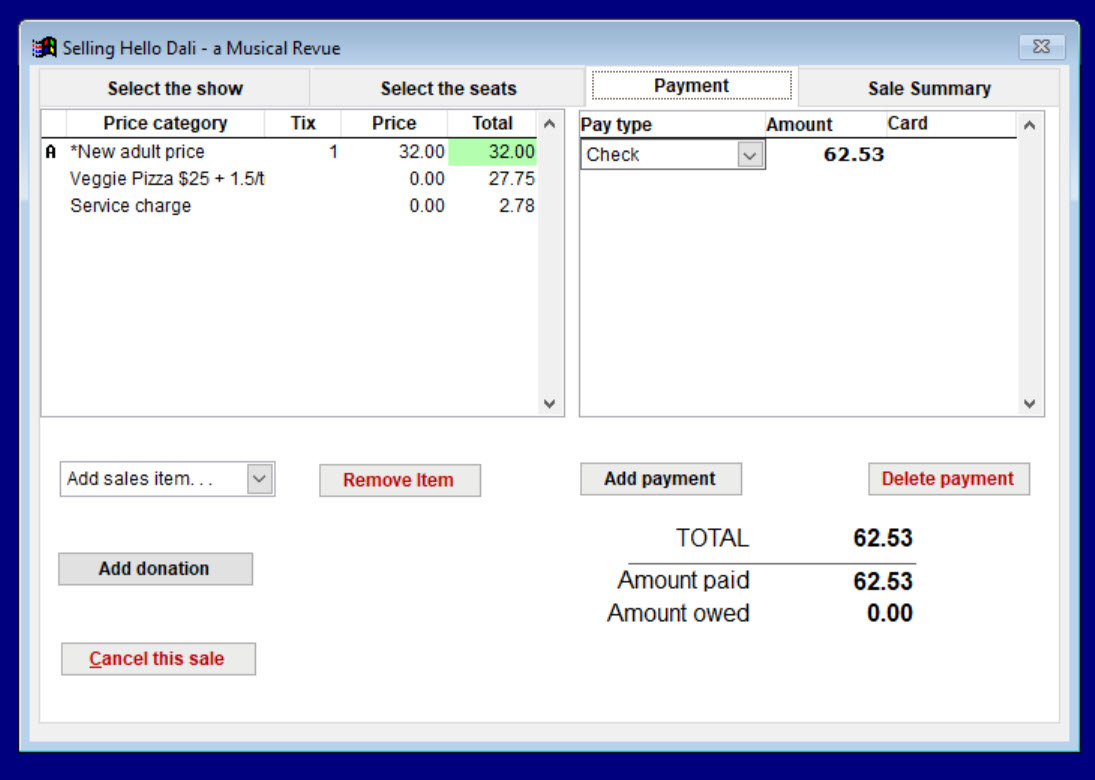Close the Selling Hello Dali window
Image resolution: width=1095 pixels, height=780 pixels.
click(1041, 47)
